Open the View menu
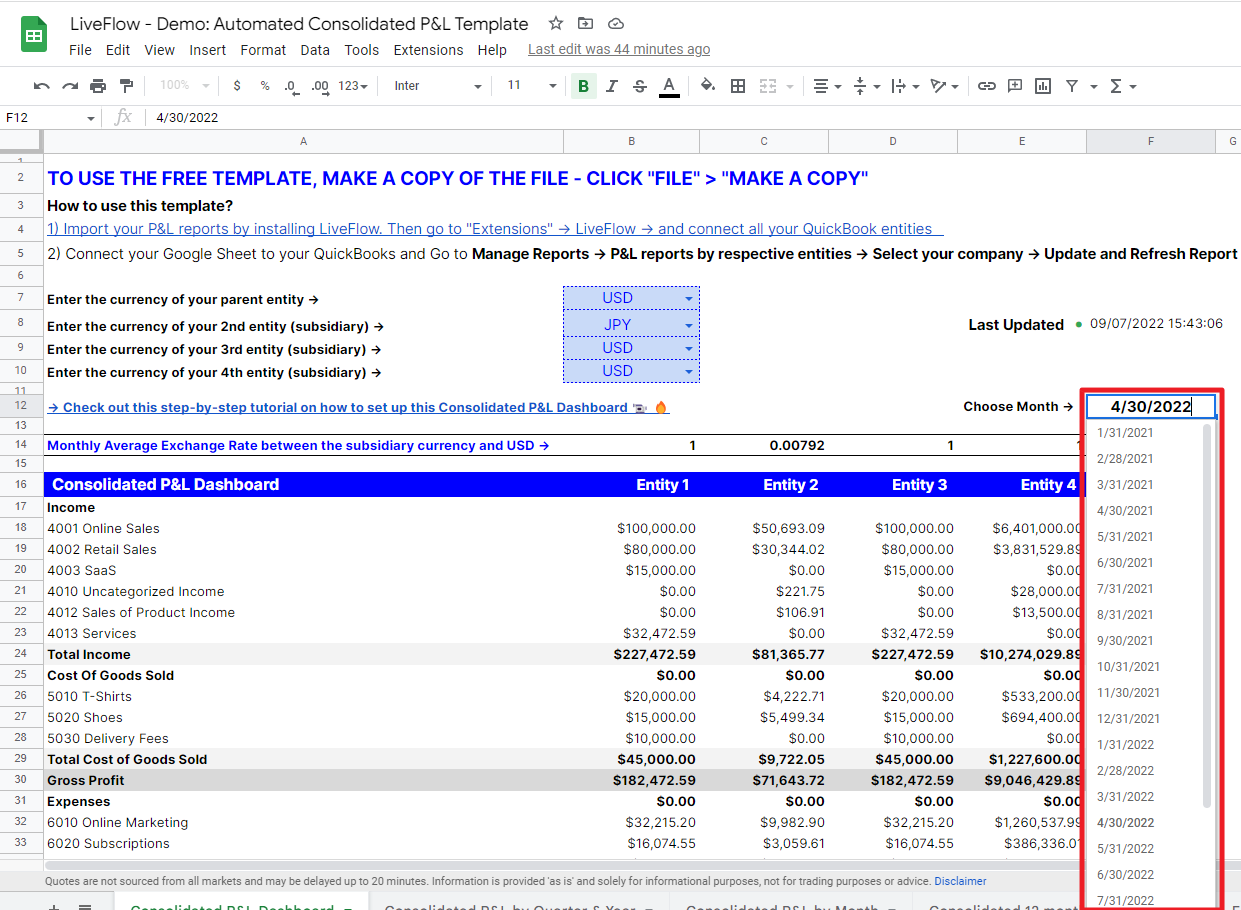Screen dimensions: 1241x910 [x=159, y=50]
